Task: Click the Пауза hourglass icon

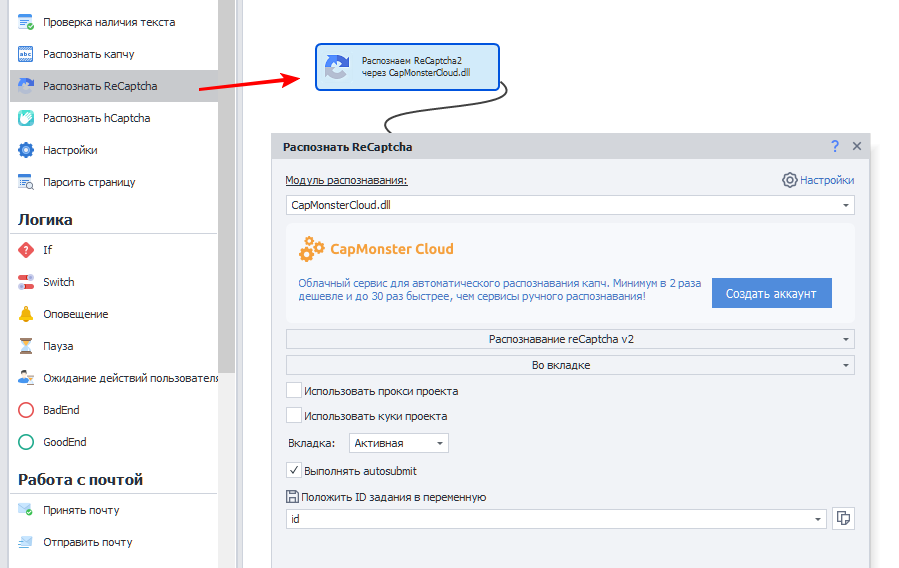Action: pos(26,346)
